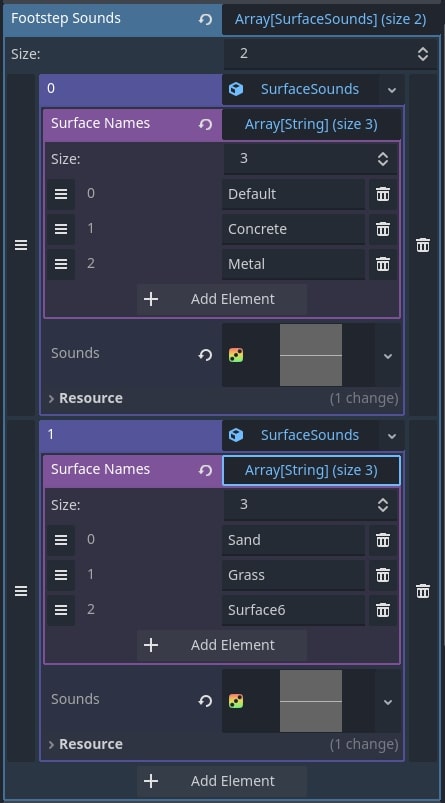
Task: Delete the Default surface name entry
Action: tap(383, 194)
